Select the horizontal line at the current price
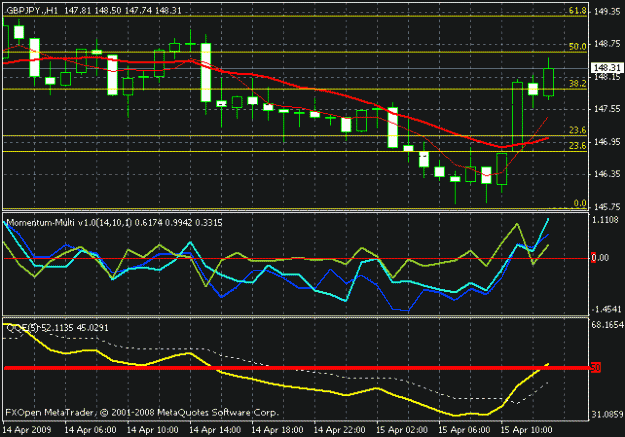Image resolution: width=625 pixels, height=437 pixels. point(295,69)
